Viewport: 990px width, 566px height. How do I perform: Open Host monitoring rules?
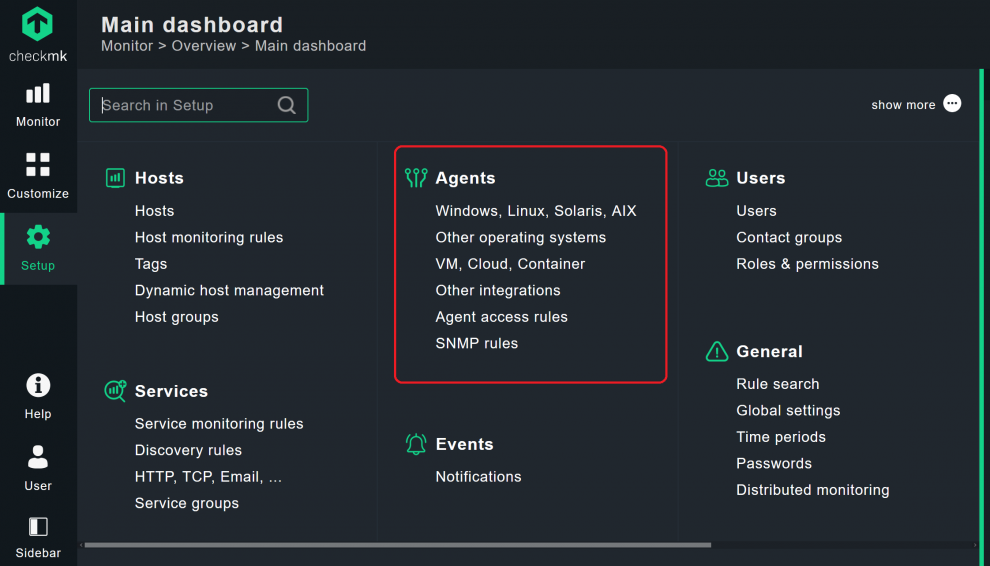209,237
